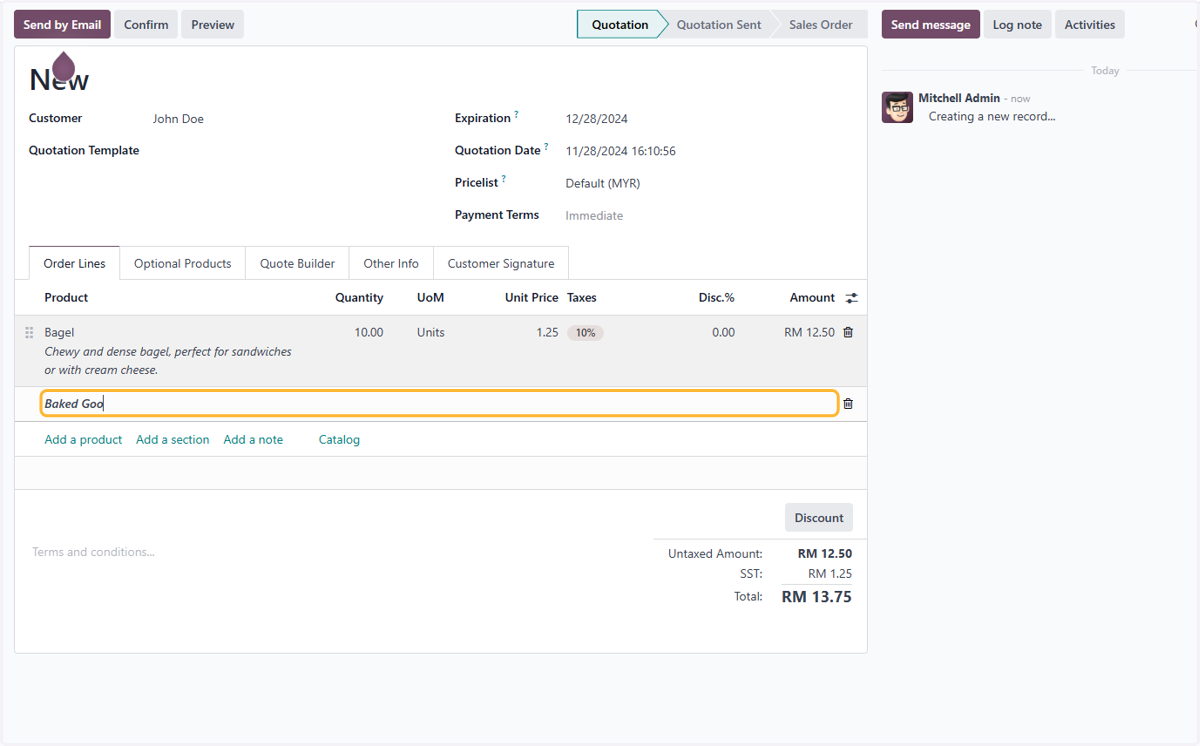Click the Send message button

click(x=931, y=24)
